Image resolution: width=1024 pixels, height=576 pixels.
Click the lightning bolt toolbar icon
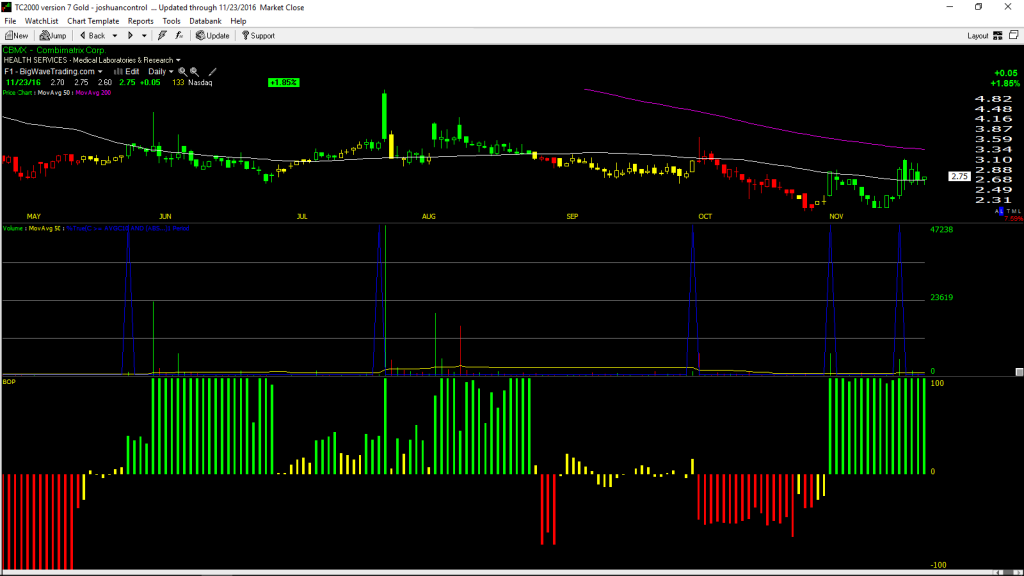coord(162,36)
